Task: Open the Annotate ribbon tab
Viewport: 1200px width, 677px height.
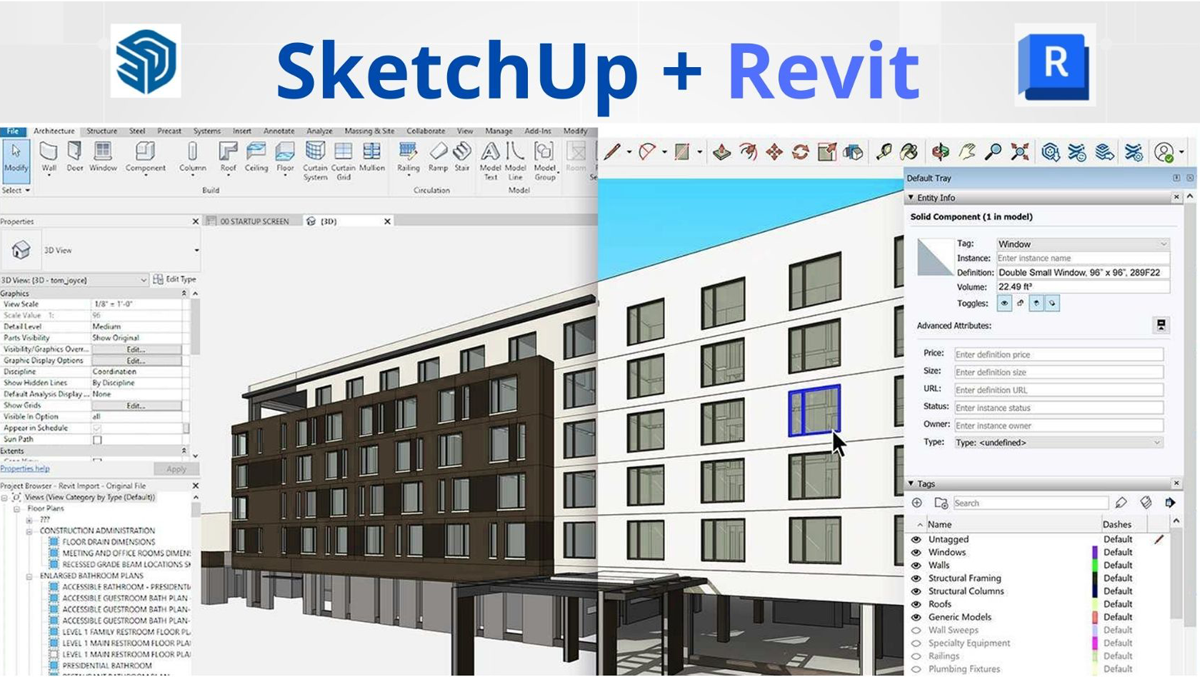Action: click(279, 131)
